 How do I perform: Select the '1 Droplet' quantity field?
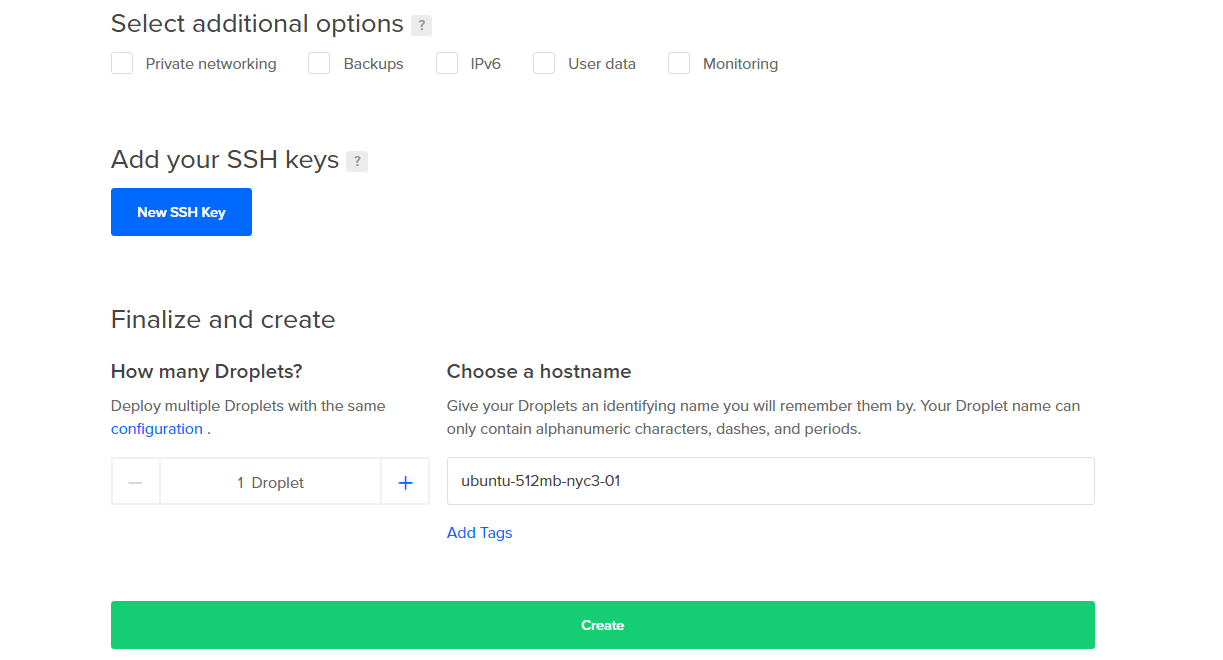pos(270,482)
